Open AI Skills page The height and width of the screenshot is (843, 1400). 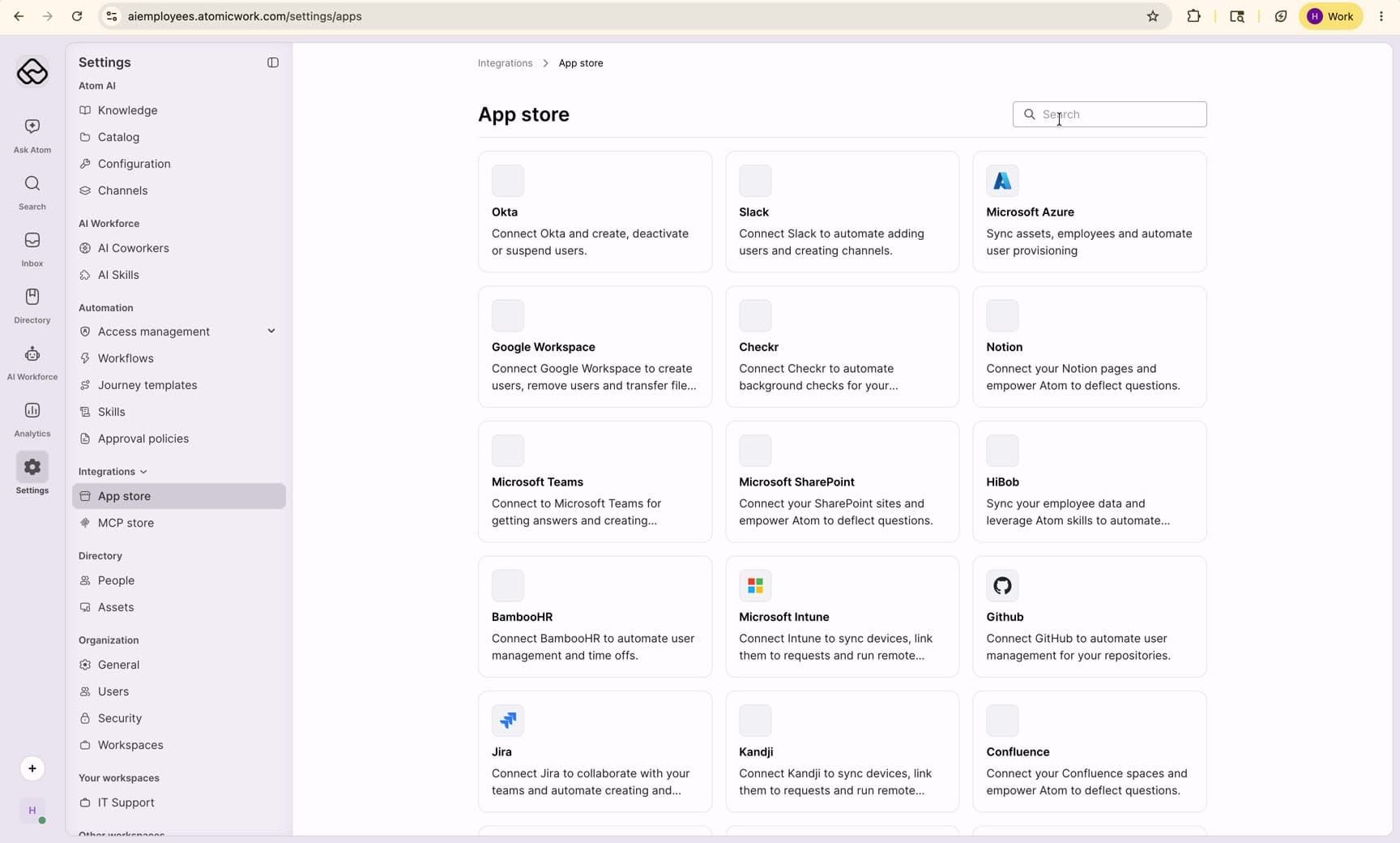(x=178, y=275)
